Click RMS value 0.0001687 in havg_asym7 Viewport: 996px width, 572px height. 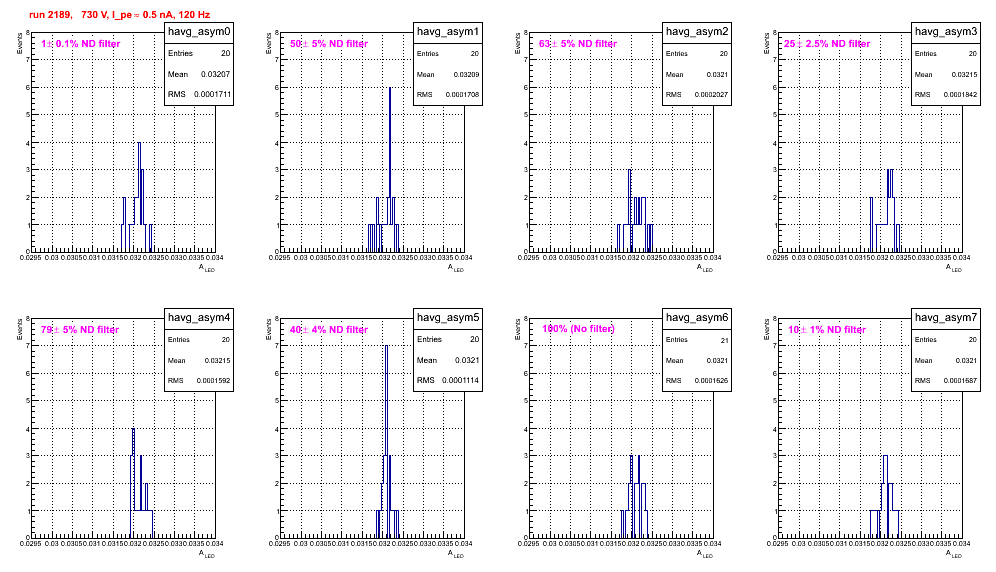click(x=960, y=381)
